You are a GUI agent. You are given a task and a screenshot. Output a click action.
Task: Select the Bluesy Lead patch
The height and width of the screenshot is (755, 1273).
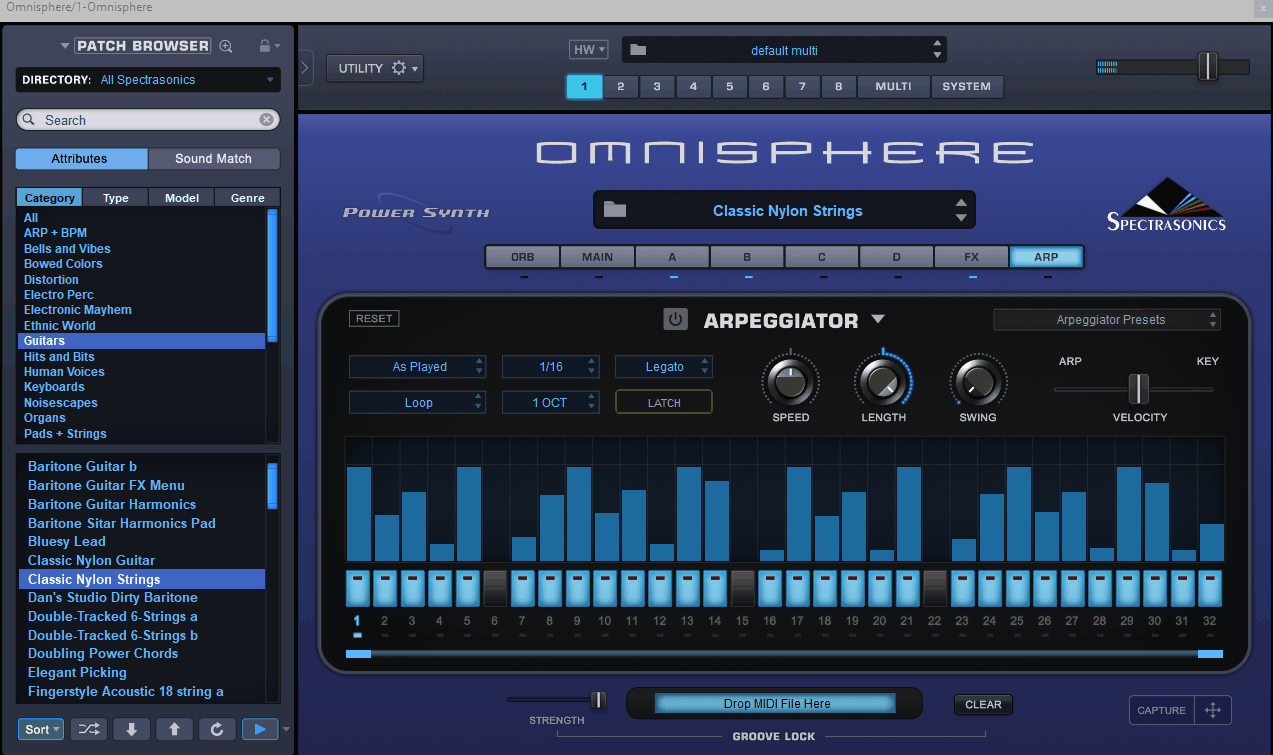tap(67, 541)
